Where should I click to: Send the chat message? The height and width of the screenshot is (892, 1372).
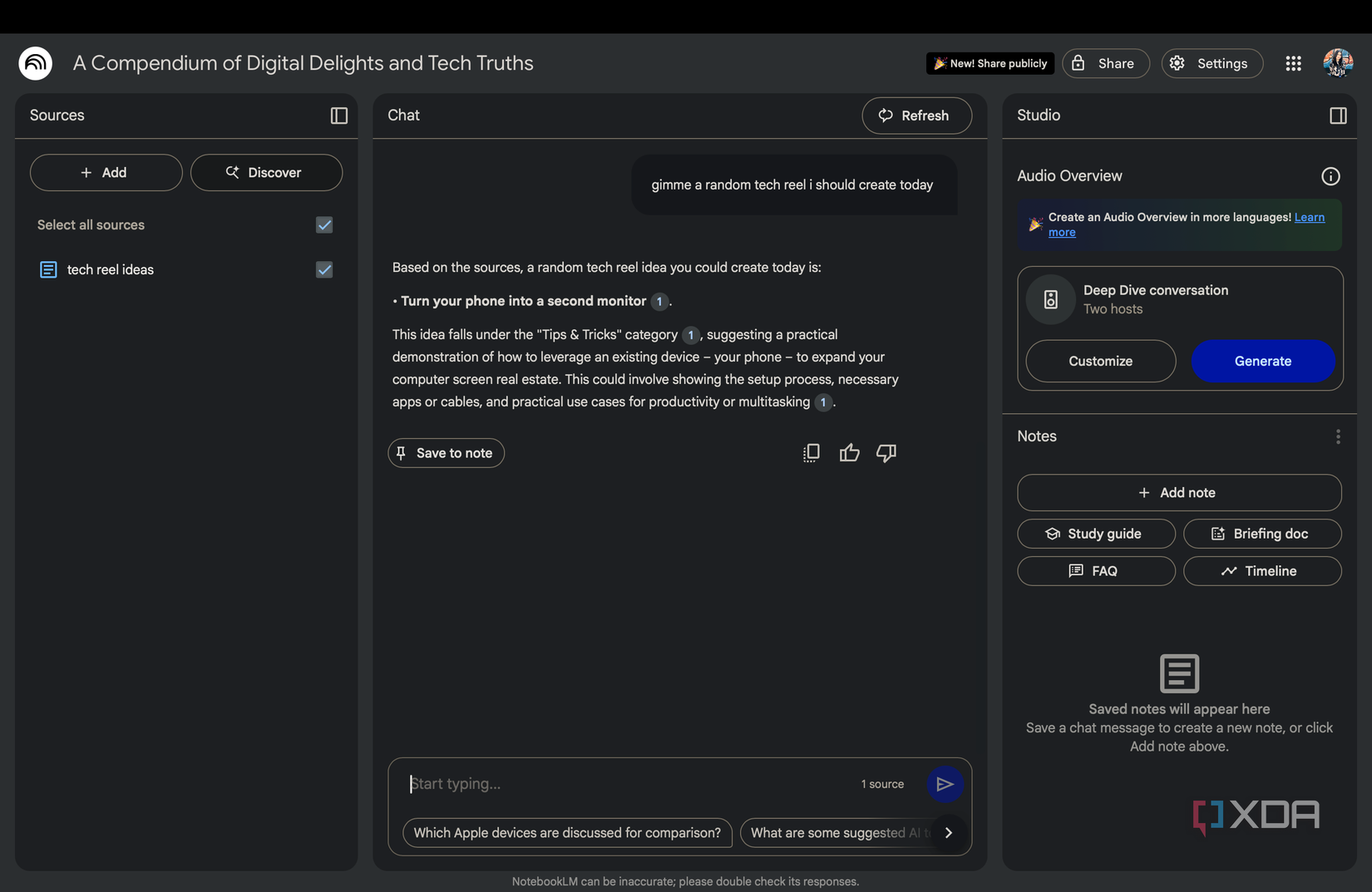tap(945, 784)
